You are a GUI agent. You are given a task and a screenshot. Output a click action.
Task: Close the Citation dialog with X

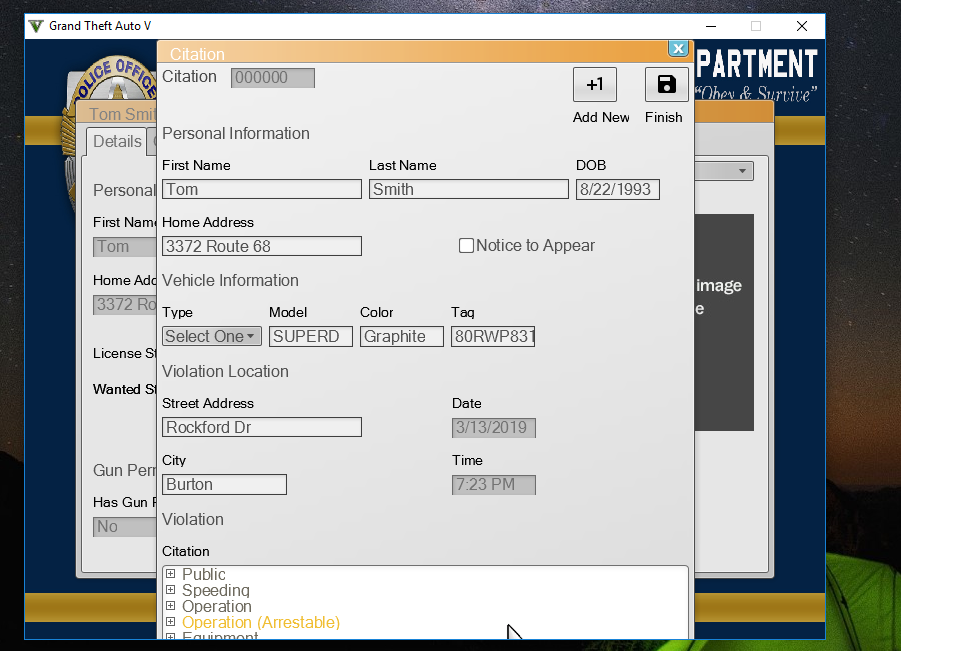[x=678, y=48]
